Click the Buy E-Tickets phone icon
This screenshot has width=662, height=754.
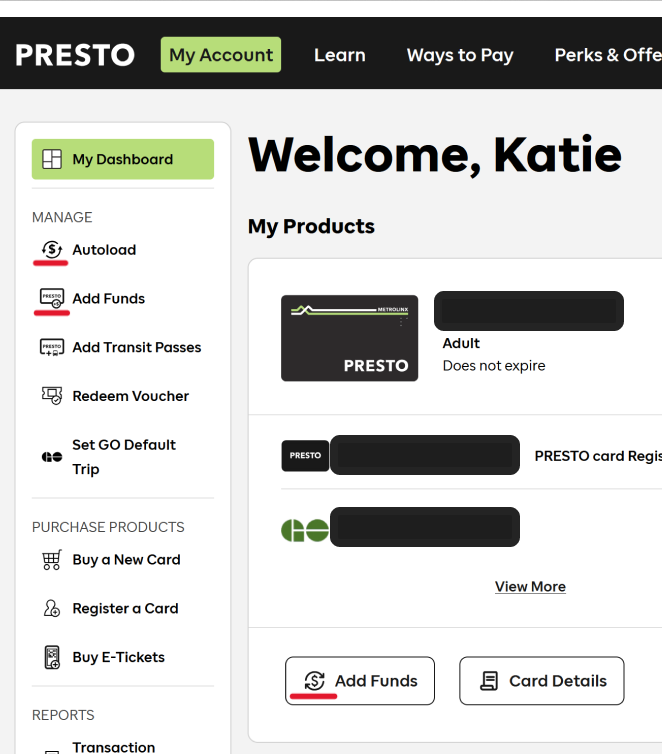pos(52,657)
